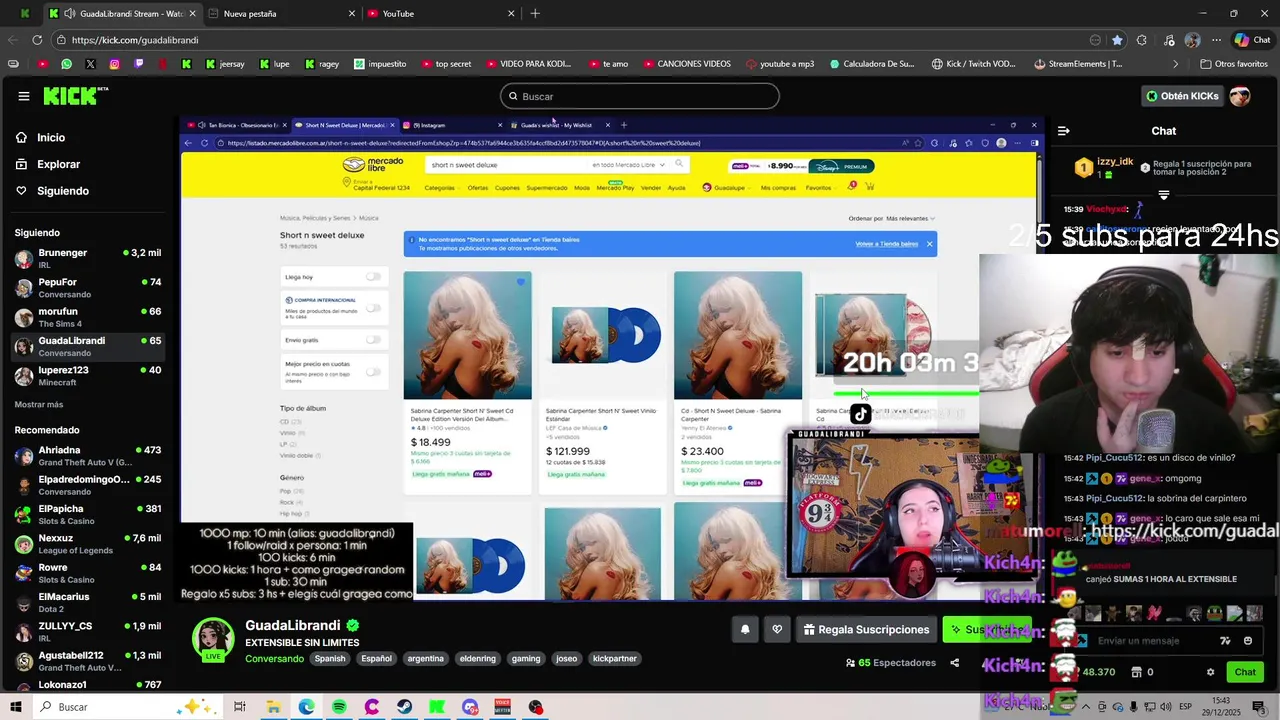Expand the followed list with Mostrar más
The height and width of the screenshot is (720, 1280).
pyautogui.click(x=39, y=405)
